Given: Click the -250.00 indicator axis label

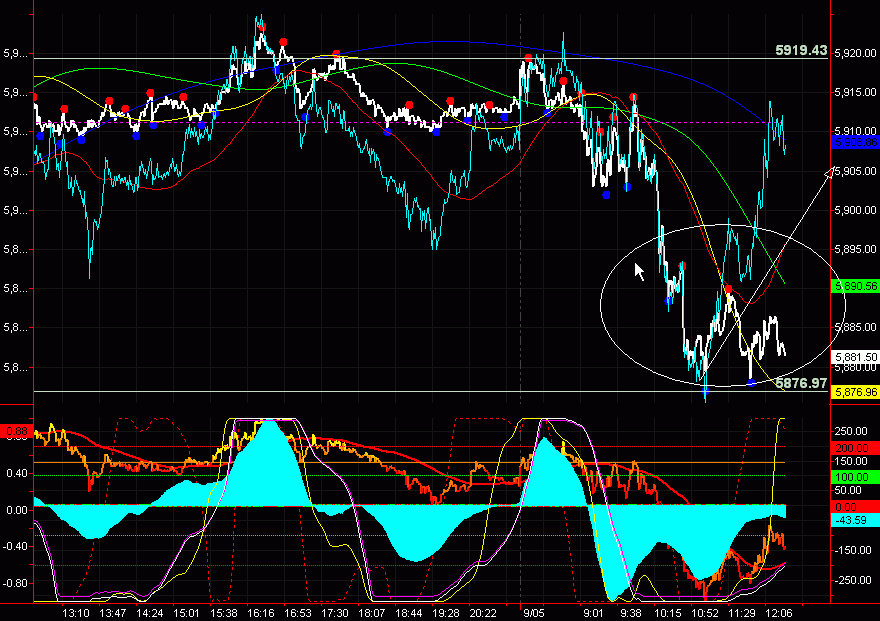Looking at the screenshot, I should 853,581.
